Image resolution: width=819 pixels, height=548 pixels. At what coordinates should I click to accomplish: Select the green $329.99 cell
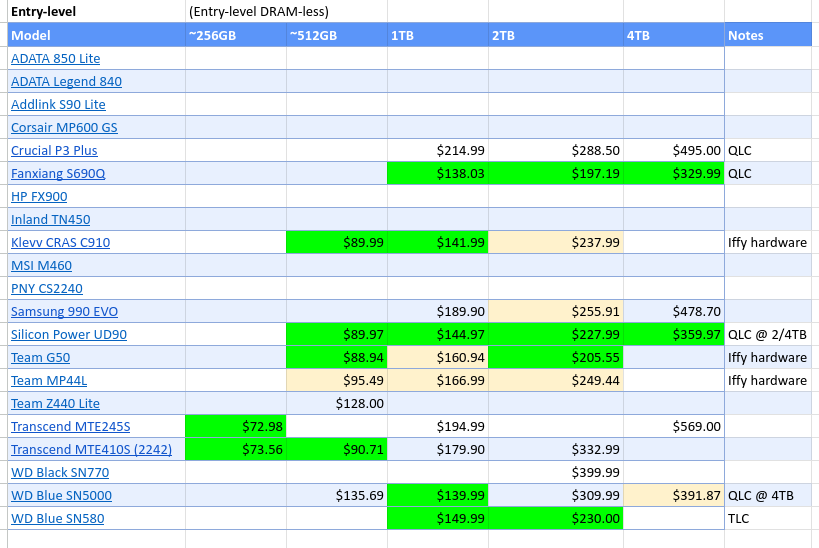click(674, 173)
